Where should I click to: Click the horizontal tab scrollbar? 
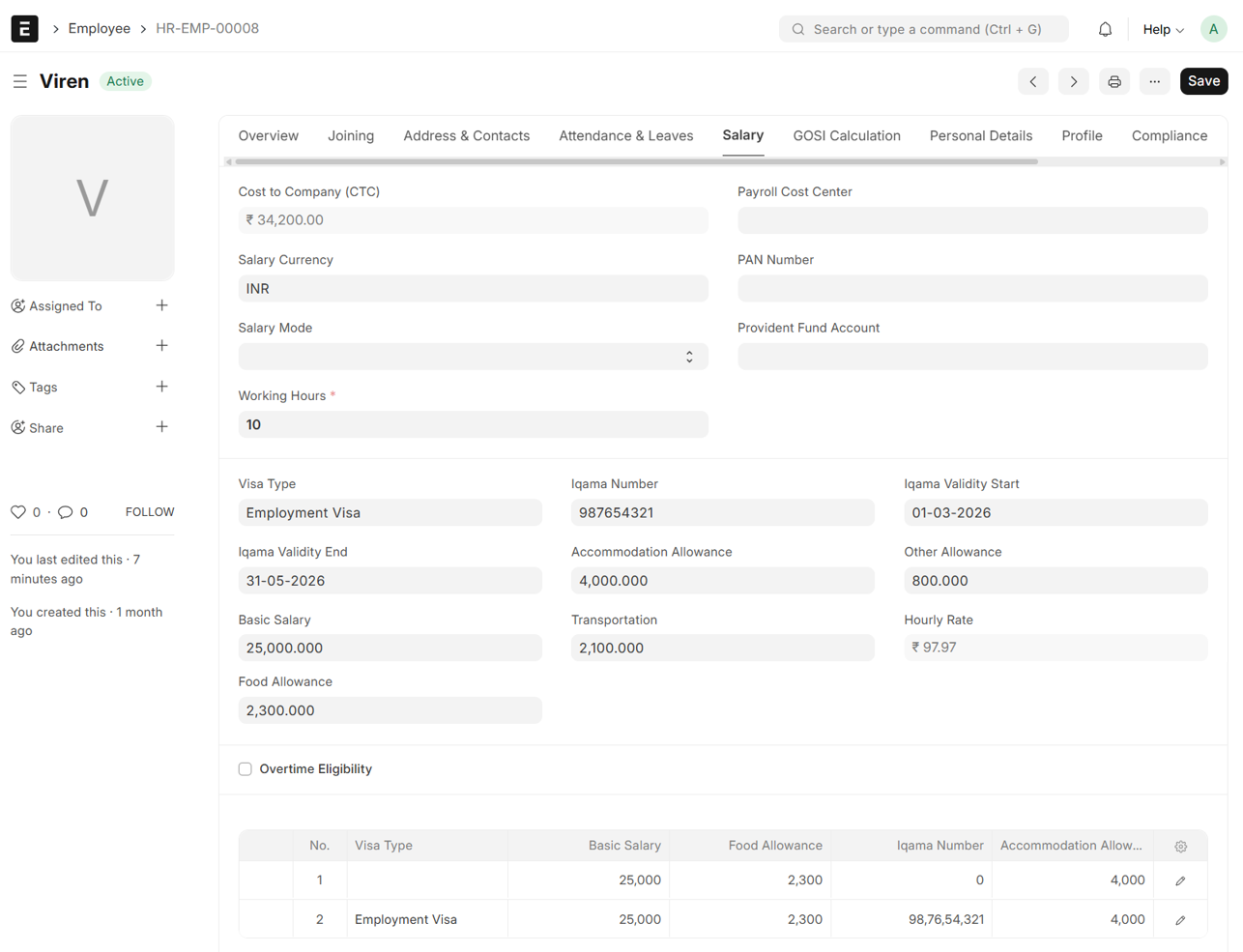click(636, 162)
